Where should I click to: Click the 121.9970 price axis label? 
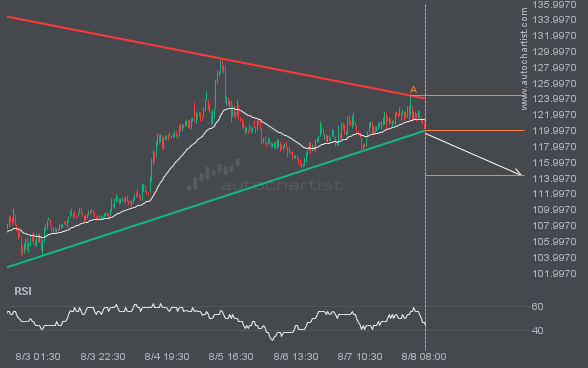click(x=554, y=115)
